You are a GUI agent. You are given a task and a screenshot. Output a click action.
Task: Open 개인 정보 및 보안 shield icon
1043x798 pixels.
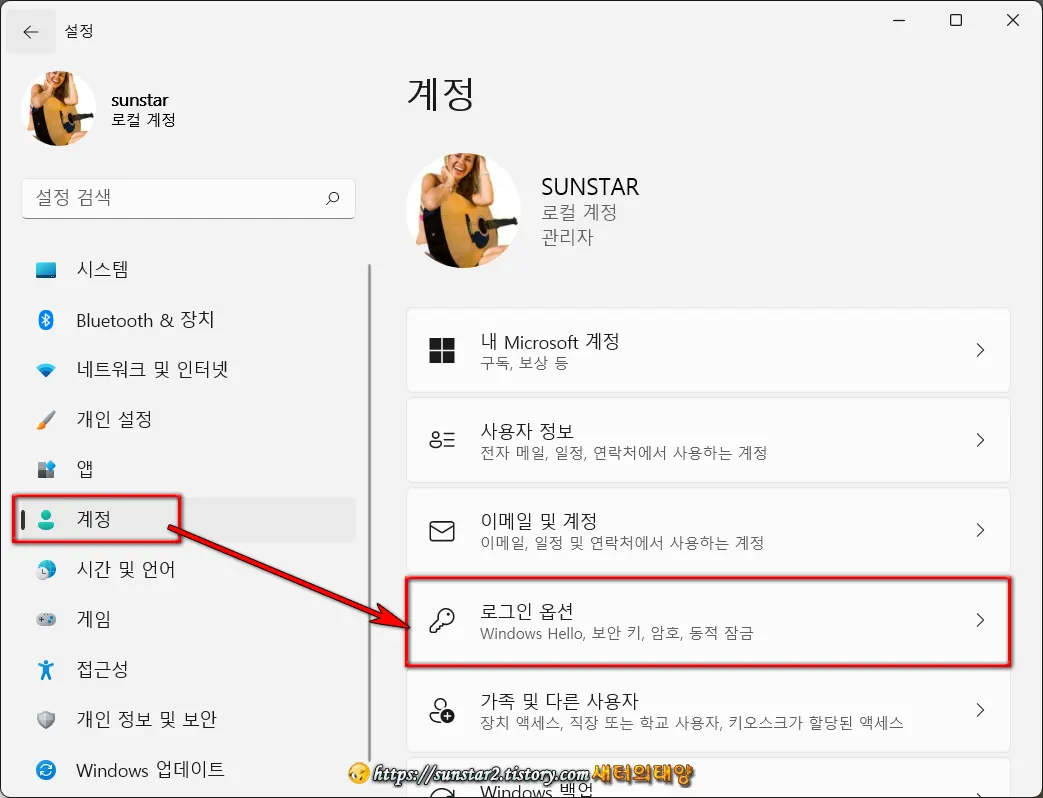tap(47, 719)
